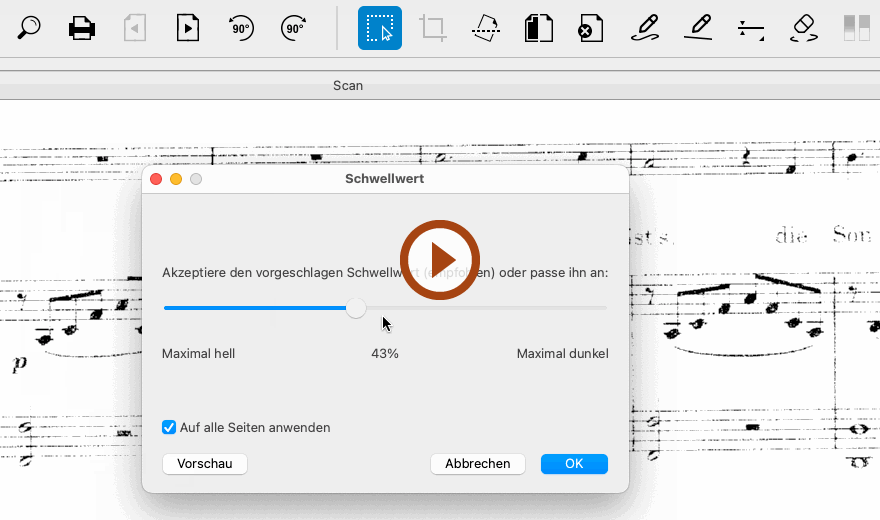Select the crop tool
Viewport: 880px width, 520px height.
tap(433, 28)
